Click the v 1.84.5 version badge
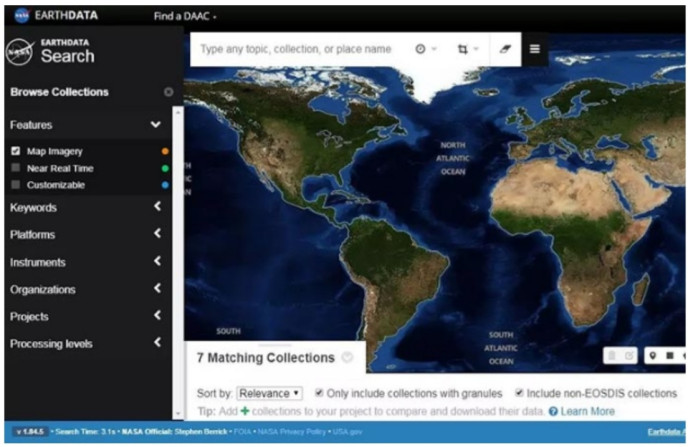The height and width of the screenshot is (447, 688). click(x=30, y=432)
